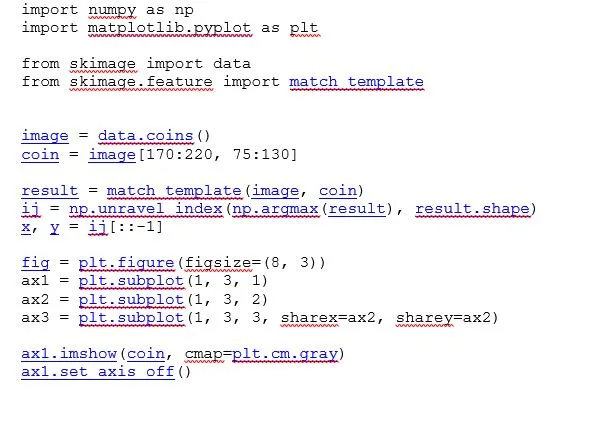The width and height of the screenshot is (608, 431).
Task: Follow the plt.cm.gray link
Action: (x=285, y=354)
